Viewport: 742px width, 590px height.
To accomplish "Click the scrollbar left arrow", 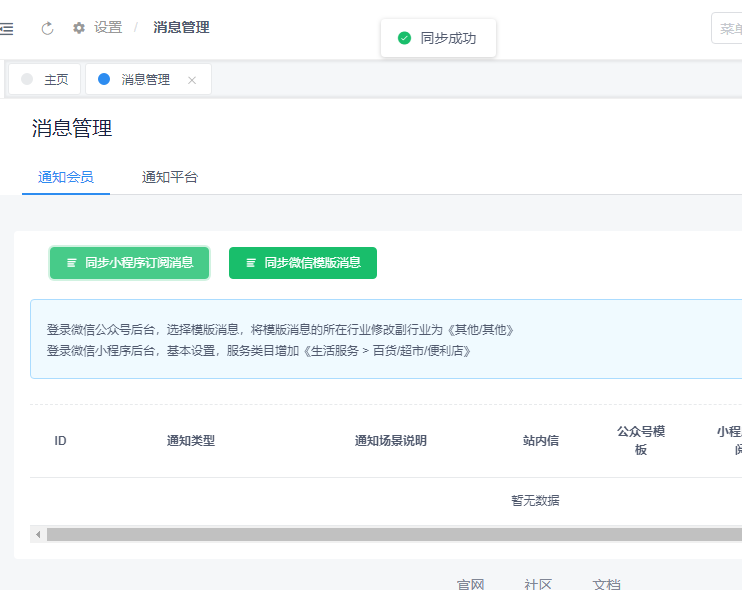I will [38, 534].
